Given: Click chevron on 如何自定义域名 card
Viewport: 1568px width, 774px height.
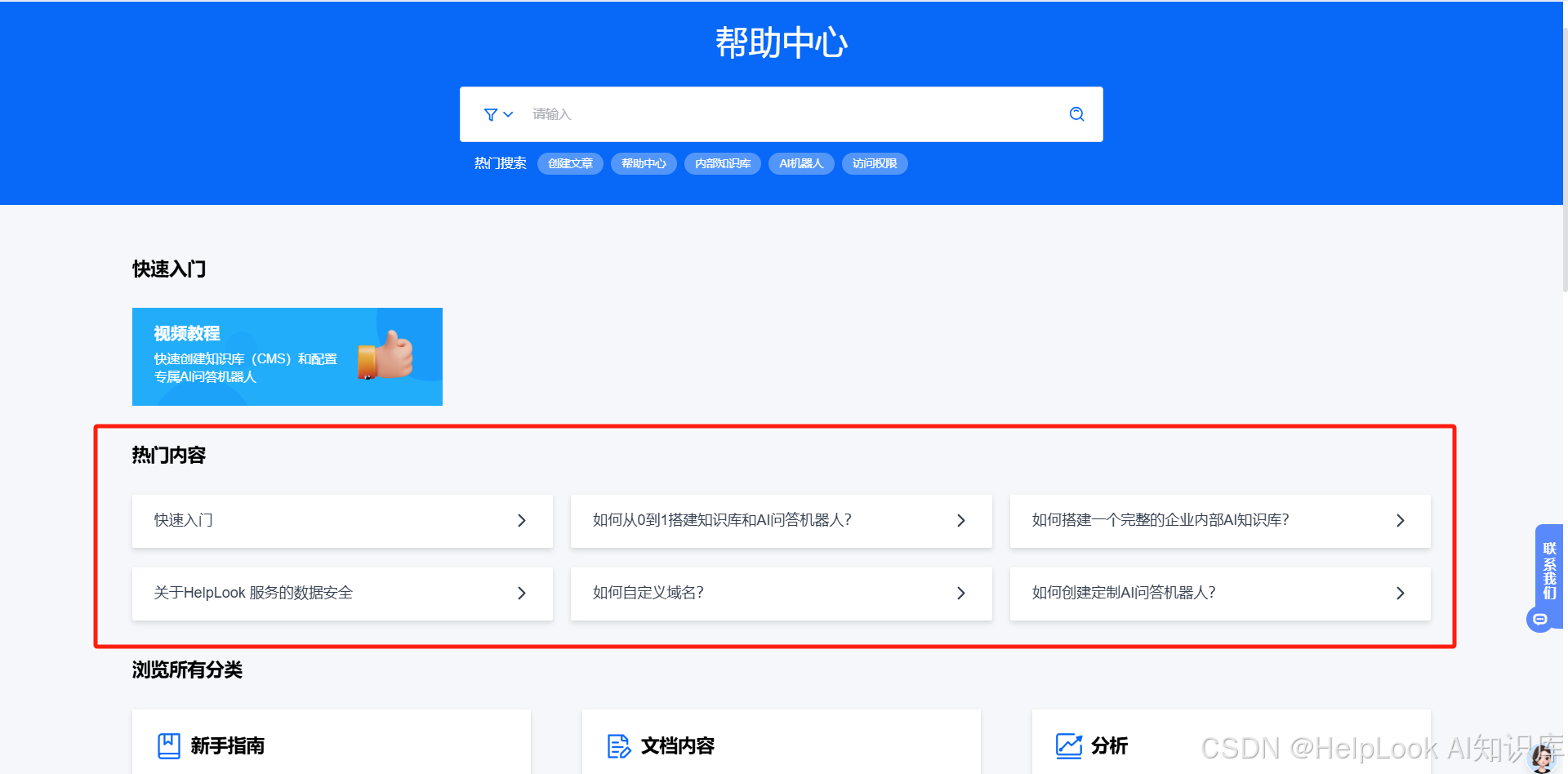Looking at the screenshot, I should (x=961, y=594).
